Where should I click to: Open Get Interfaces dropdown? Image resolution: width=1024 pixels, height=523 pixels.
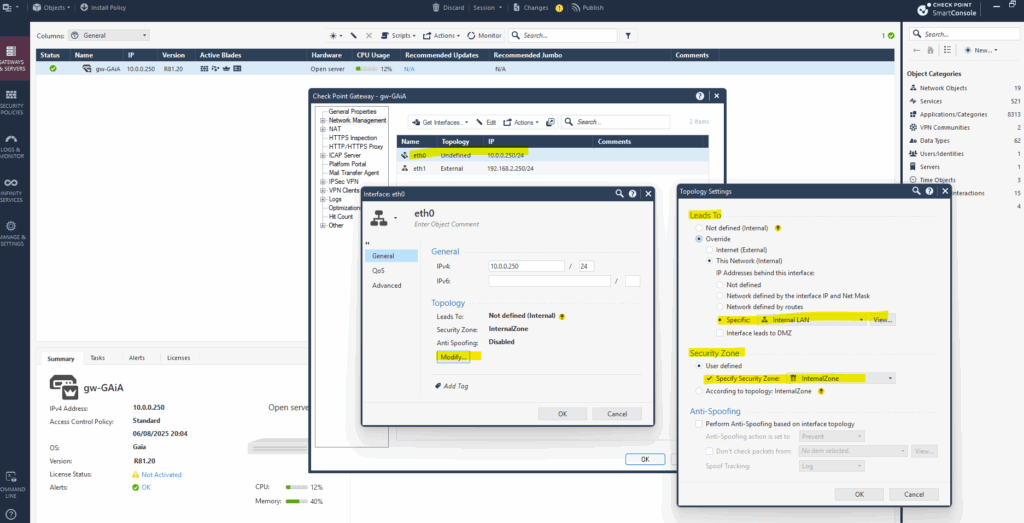(441, 122)
